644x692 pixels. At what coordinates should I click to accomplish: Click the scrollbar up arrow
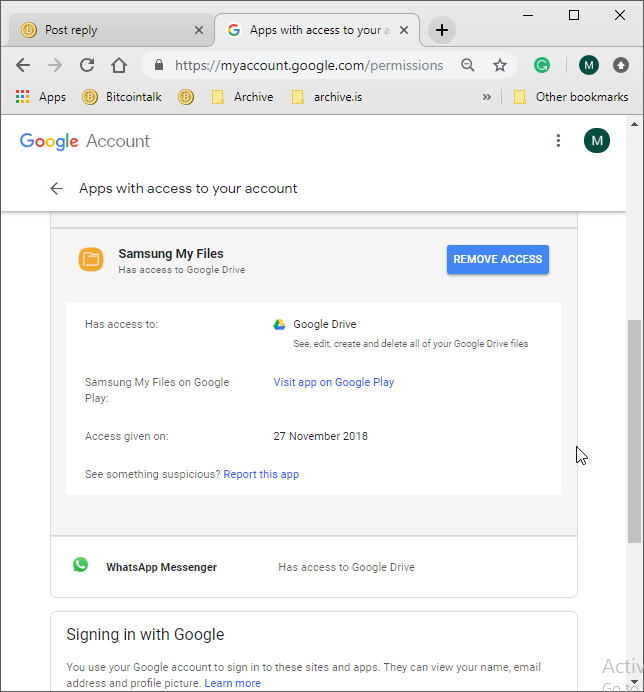coord(635,124)
